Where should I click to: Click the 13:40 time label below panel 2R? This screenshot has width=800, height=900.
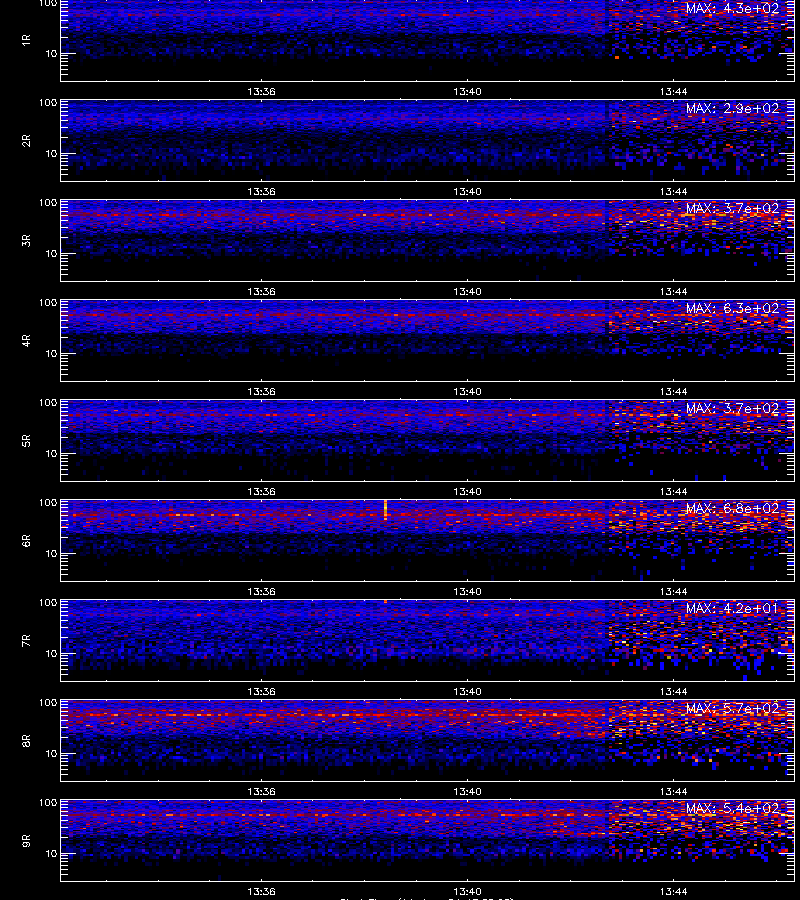[467, 192]
